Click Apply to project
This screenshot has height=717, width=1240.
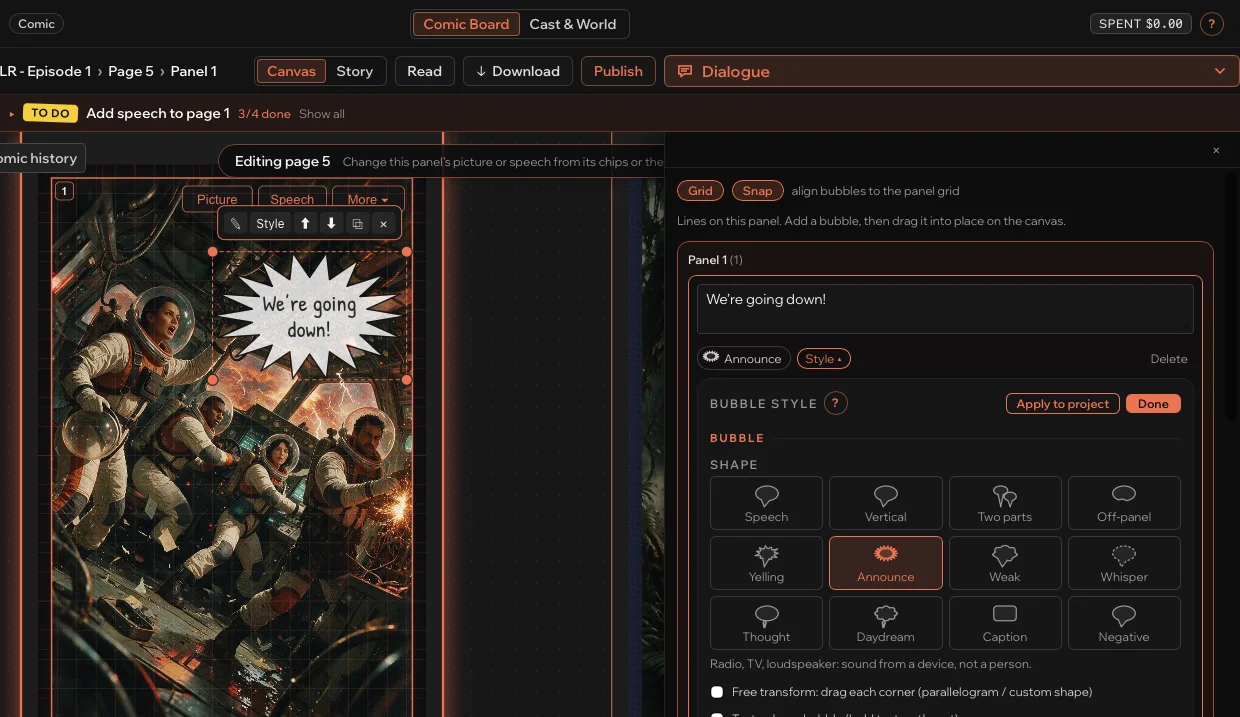click(1063, 404)
